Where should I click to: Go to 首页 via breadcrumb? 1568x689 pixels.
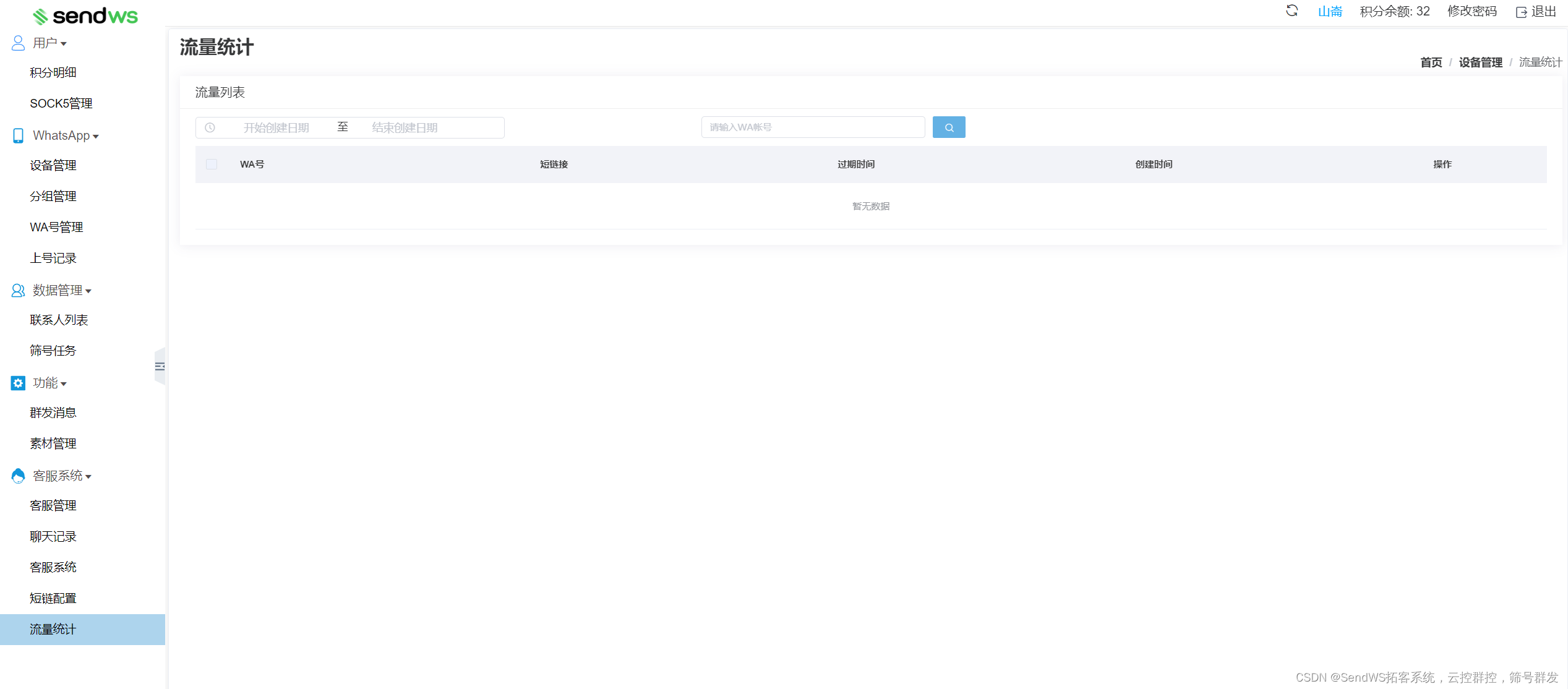[1431, 62]
